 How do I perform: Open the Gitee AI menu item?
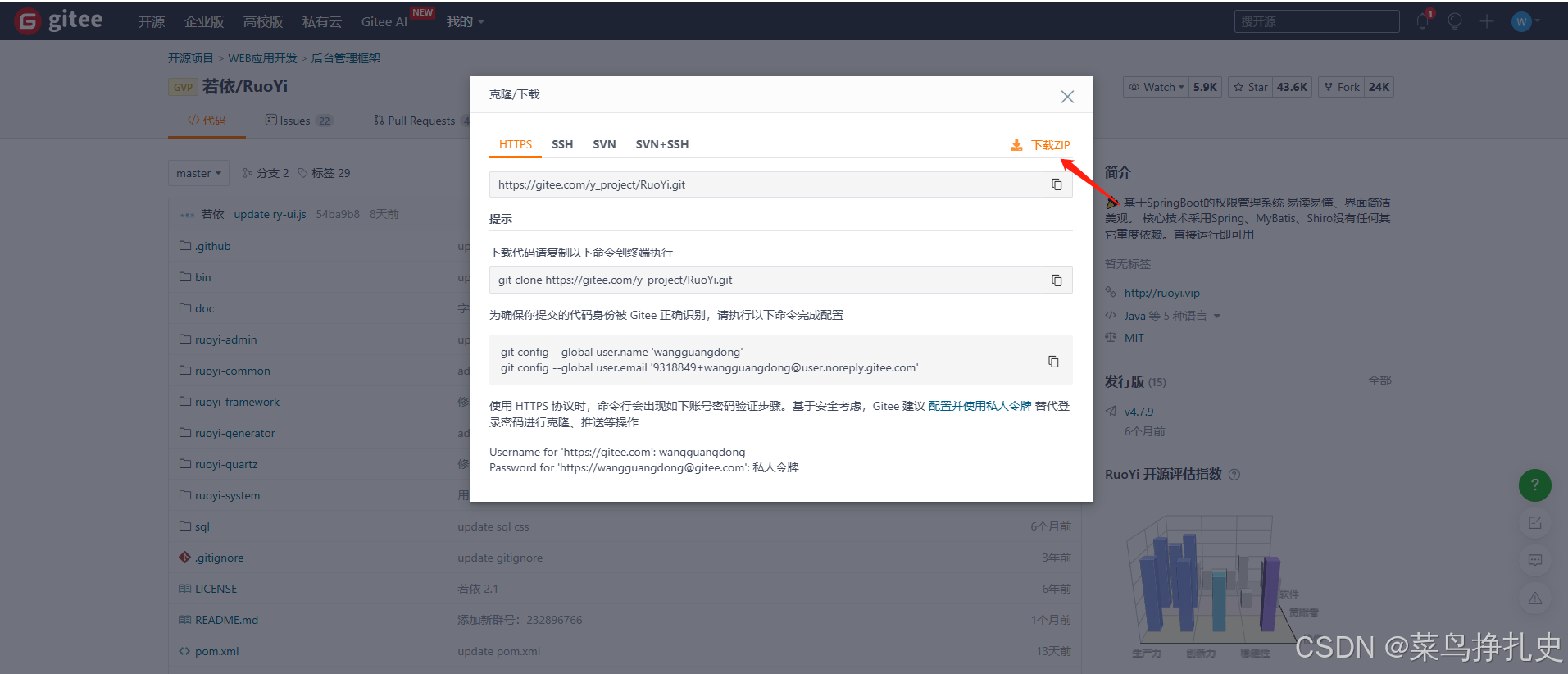384,21
